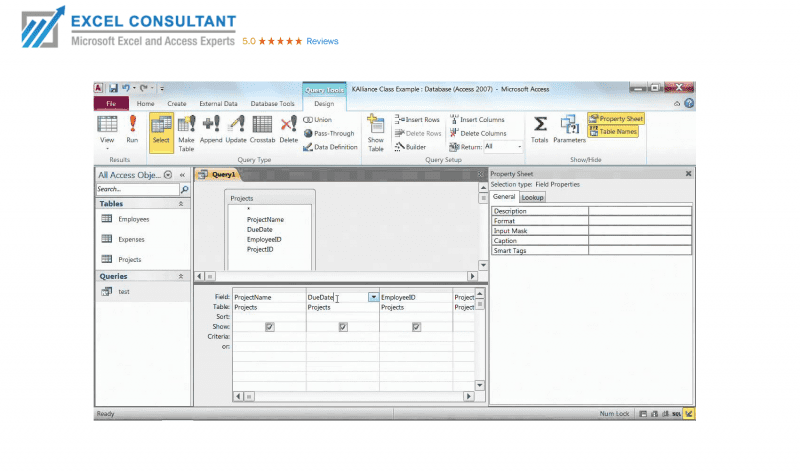The width and height of the screenshot is (800, 471).
Task: Click the navigation pane Search box
Action: [137, 189]
